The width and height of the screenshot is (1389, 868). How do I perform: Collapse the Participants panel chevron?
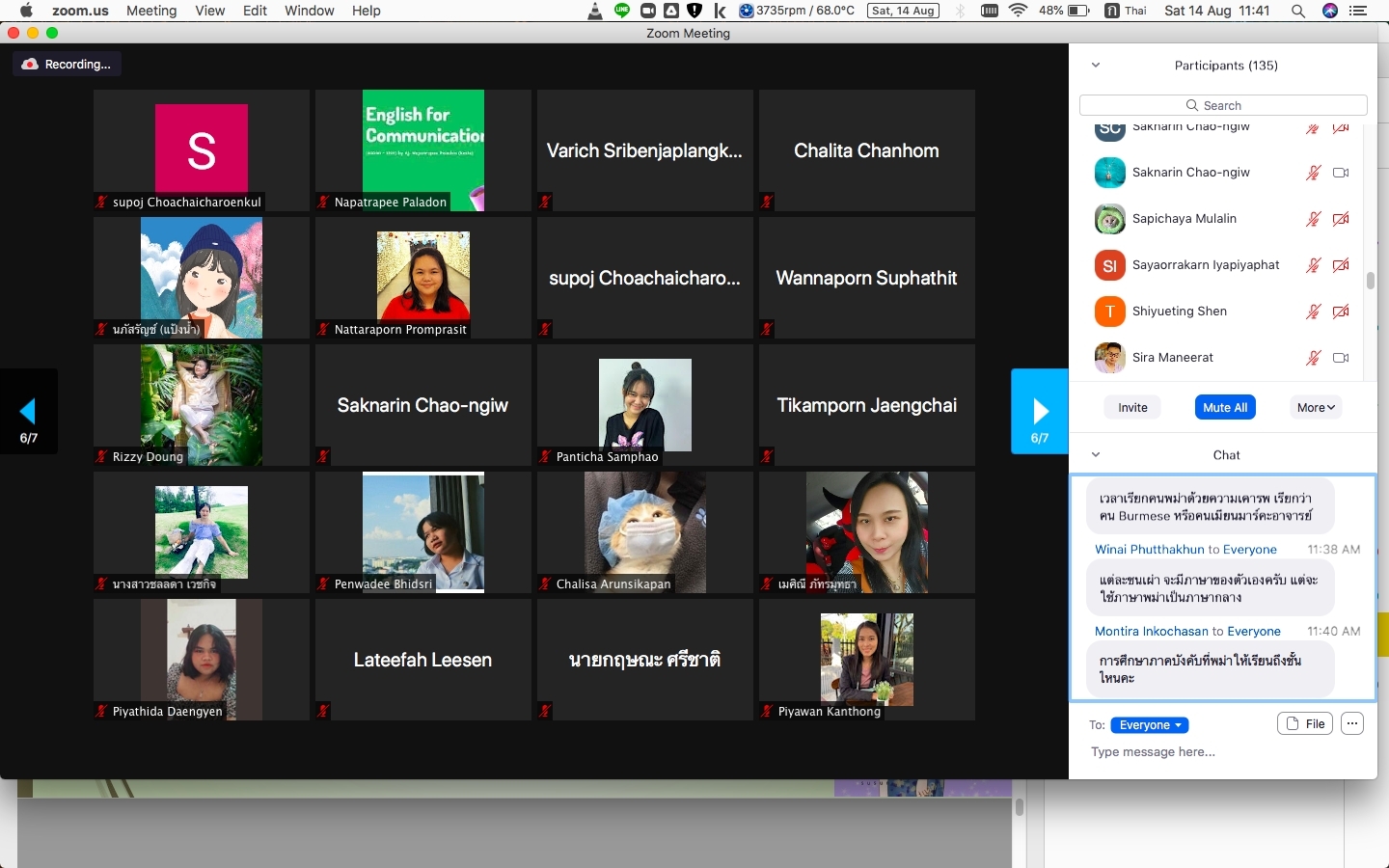click(1096, 66)
